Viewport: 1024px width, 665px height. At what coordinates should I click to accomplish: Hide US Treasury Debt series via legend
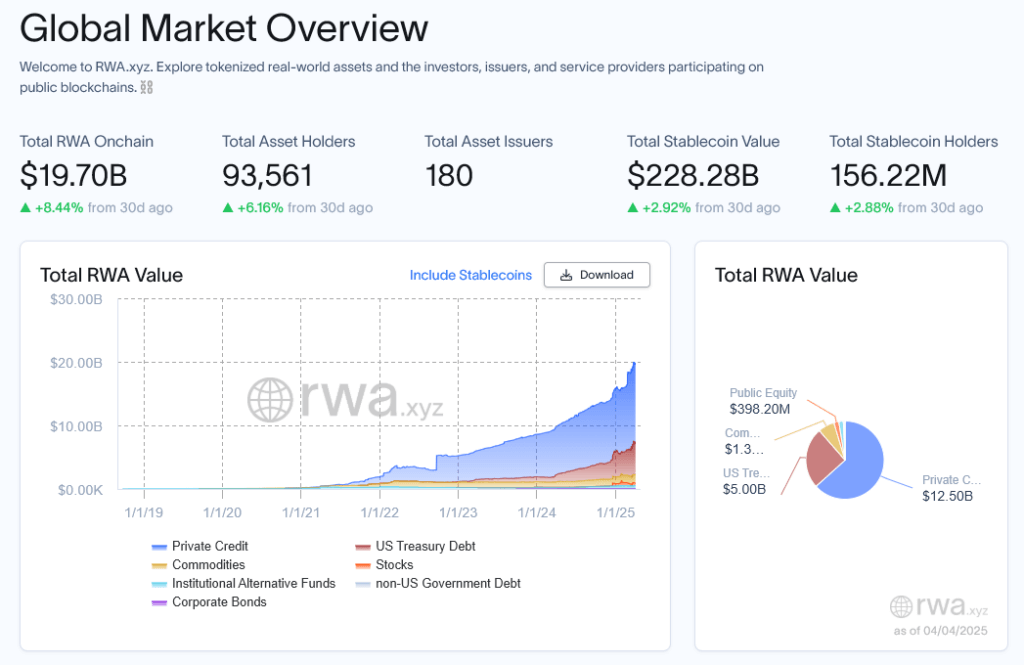click(424, 546)
